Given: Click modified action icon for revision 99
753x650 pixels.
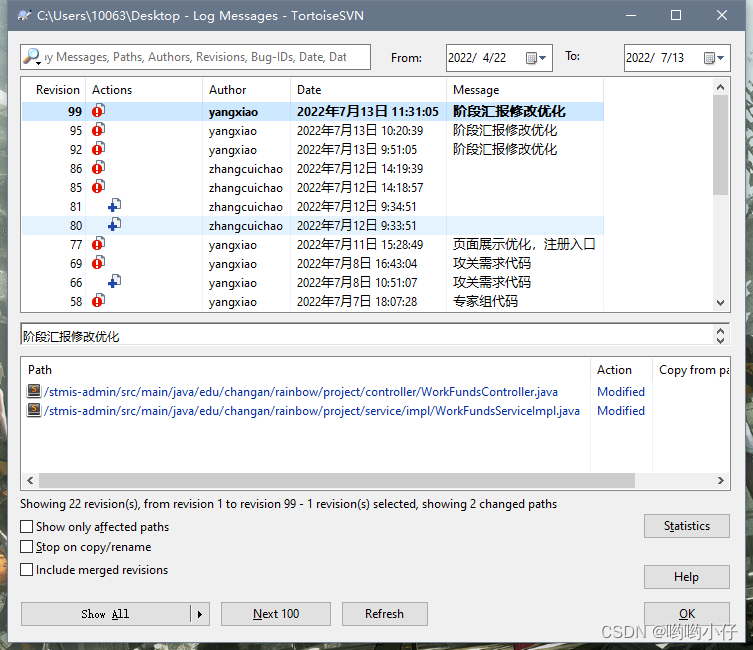Looking at the screenshot, I should 98,111.
